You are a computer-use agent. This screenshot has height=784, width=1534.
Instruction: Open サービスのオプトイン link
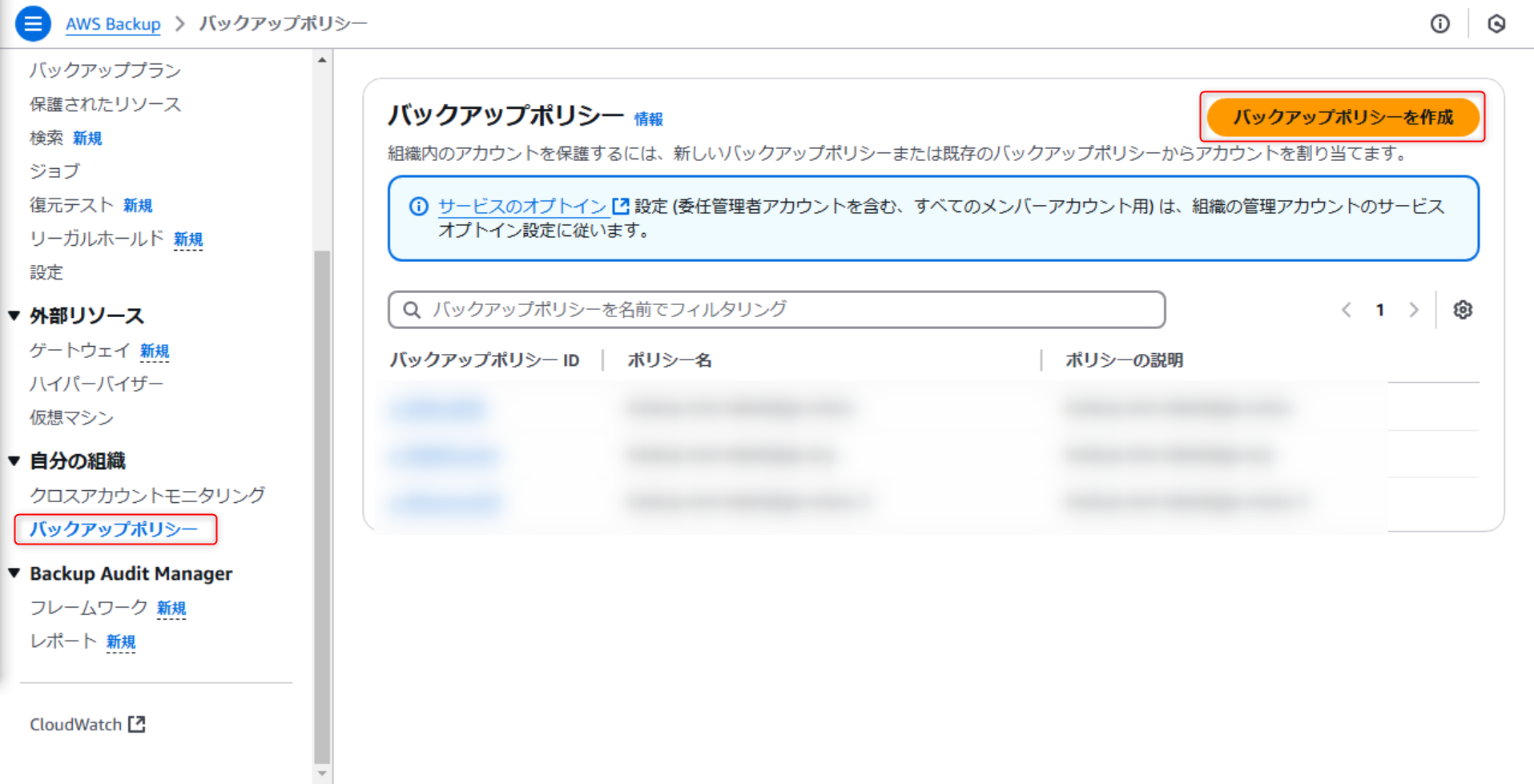pos(522,207)
